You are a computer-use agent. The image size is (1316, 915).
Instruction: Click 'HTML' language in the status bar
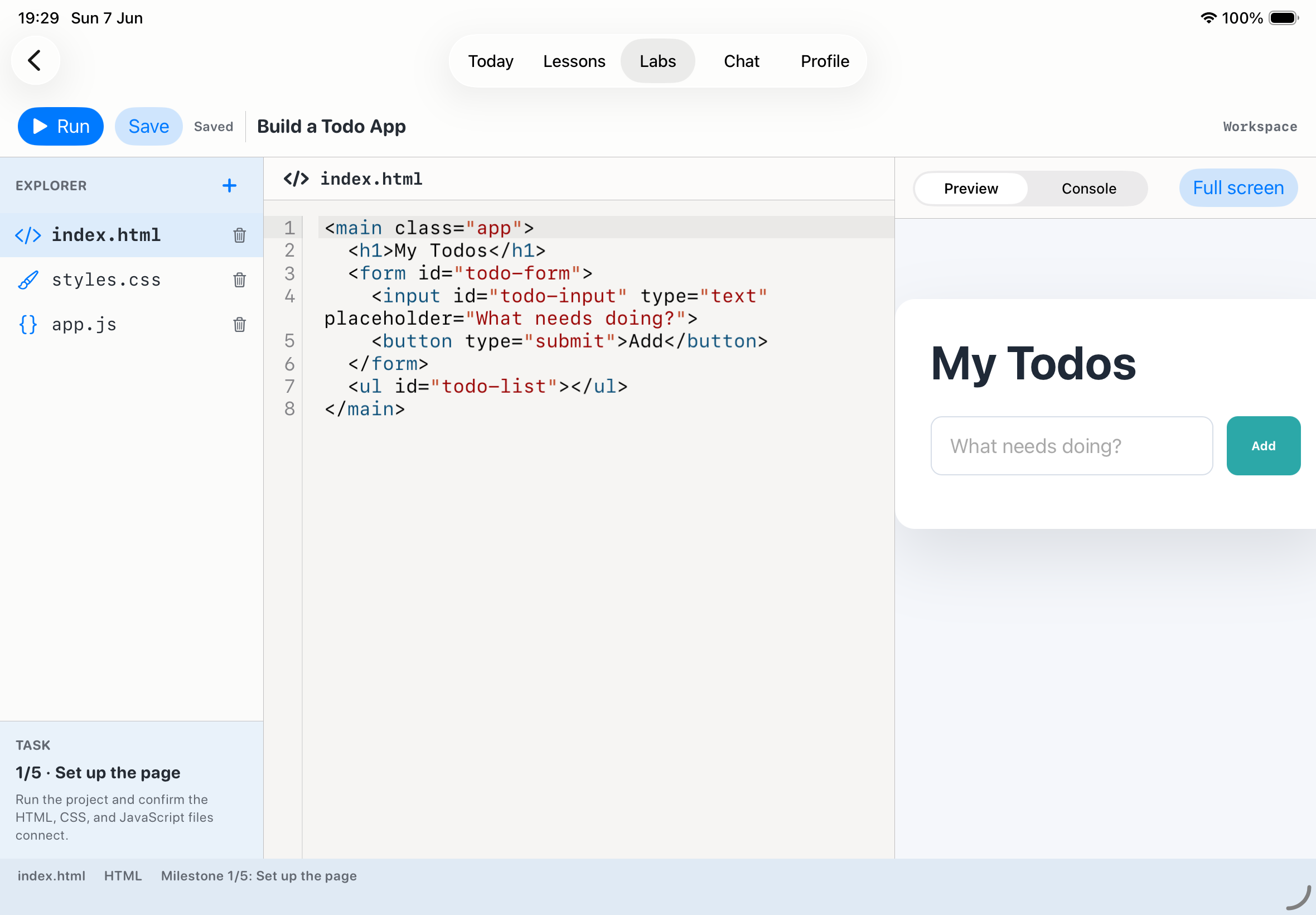pos(123,875)
